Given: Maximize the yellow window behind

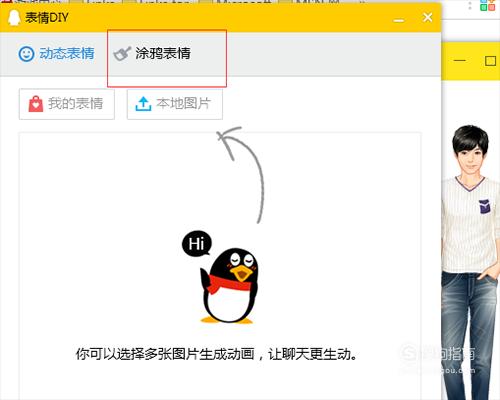Looking at the screenshot, I should pos(490,61).
